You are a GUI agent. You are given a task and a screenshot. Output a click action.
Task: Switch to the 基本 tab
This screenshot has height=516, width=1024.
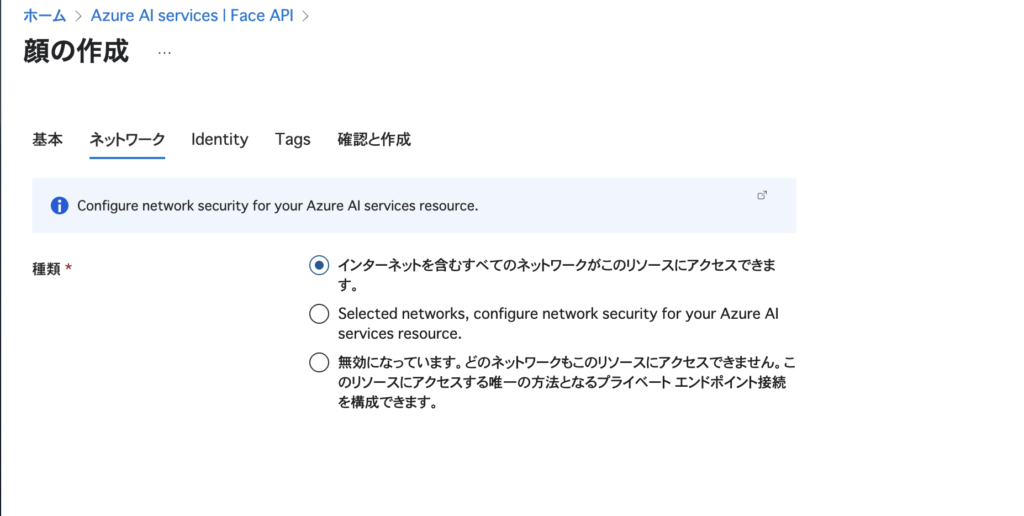[48, 139]
